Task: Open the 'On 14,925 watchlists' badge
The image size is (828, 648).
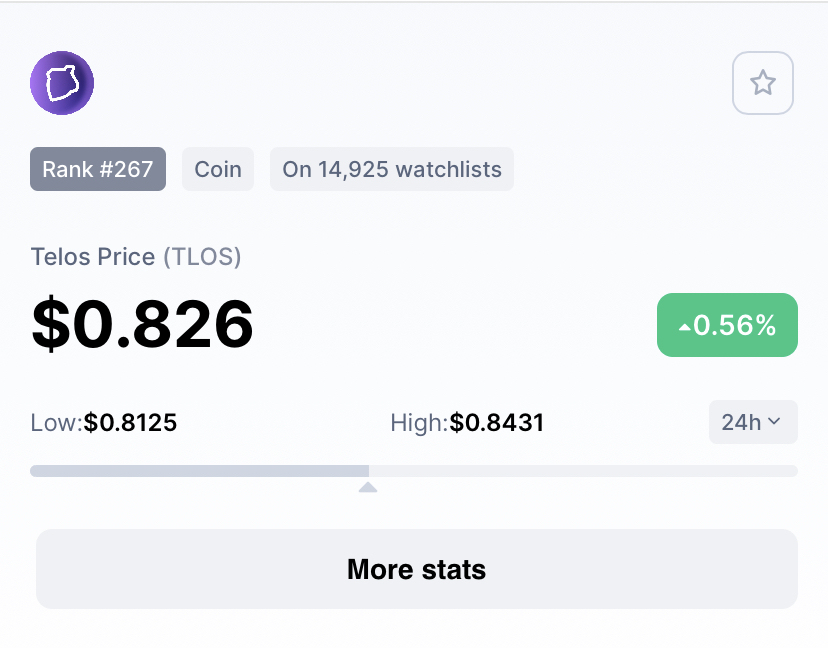Action: coord(392,169)
